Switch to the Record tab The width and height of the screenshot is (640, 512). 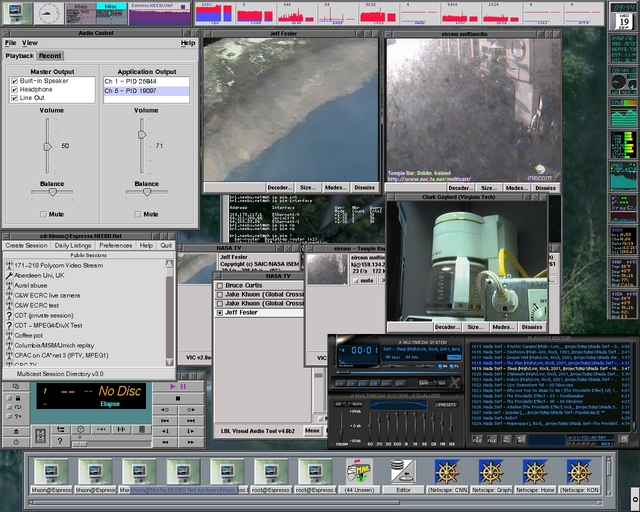pyautogui.click(x=50, y=56)
